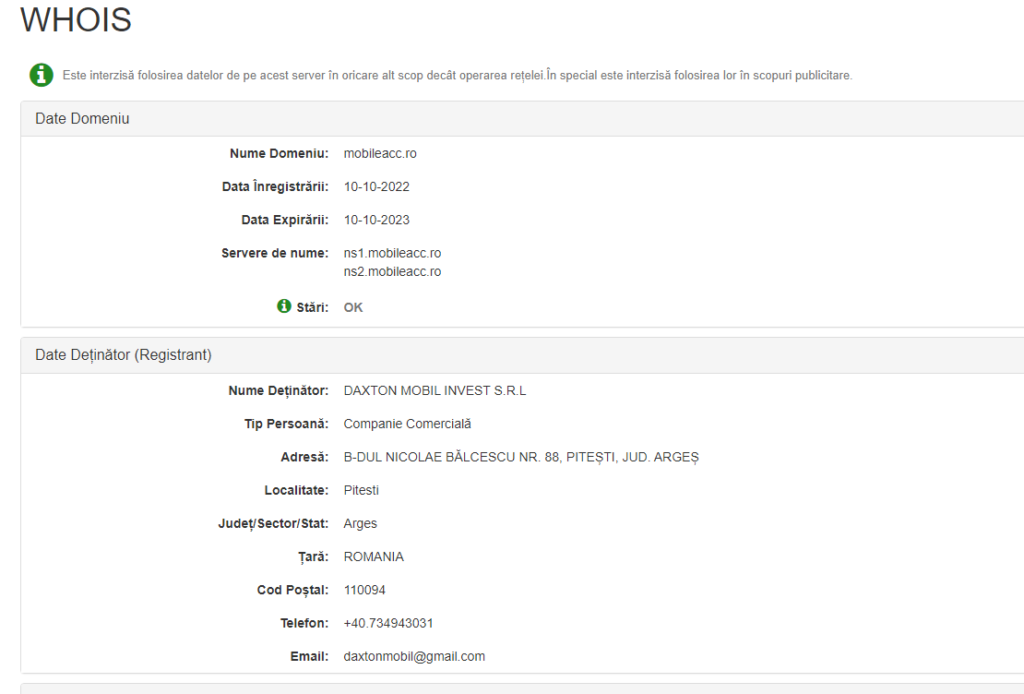Click the green info icon beside the notice
This screenshot has height=694, width=1024.
point(41,74)
